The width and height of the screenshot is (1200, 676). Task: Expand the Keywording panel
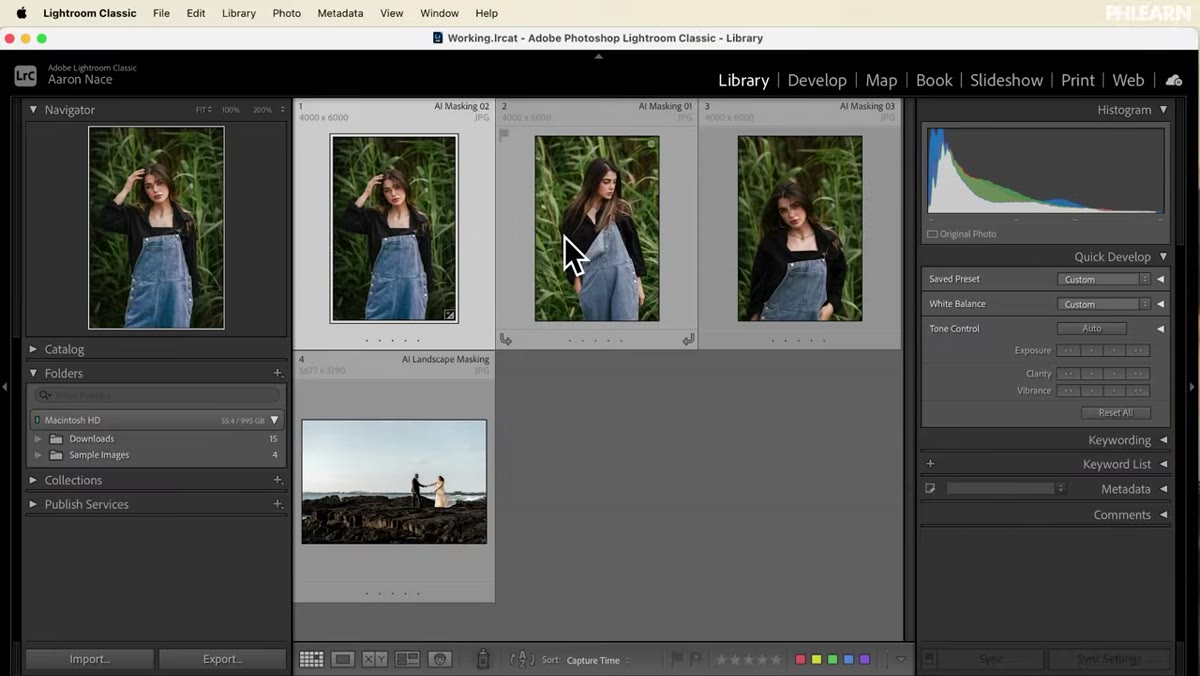click(x=1164, y=440)
